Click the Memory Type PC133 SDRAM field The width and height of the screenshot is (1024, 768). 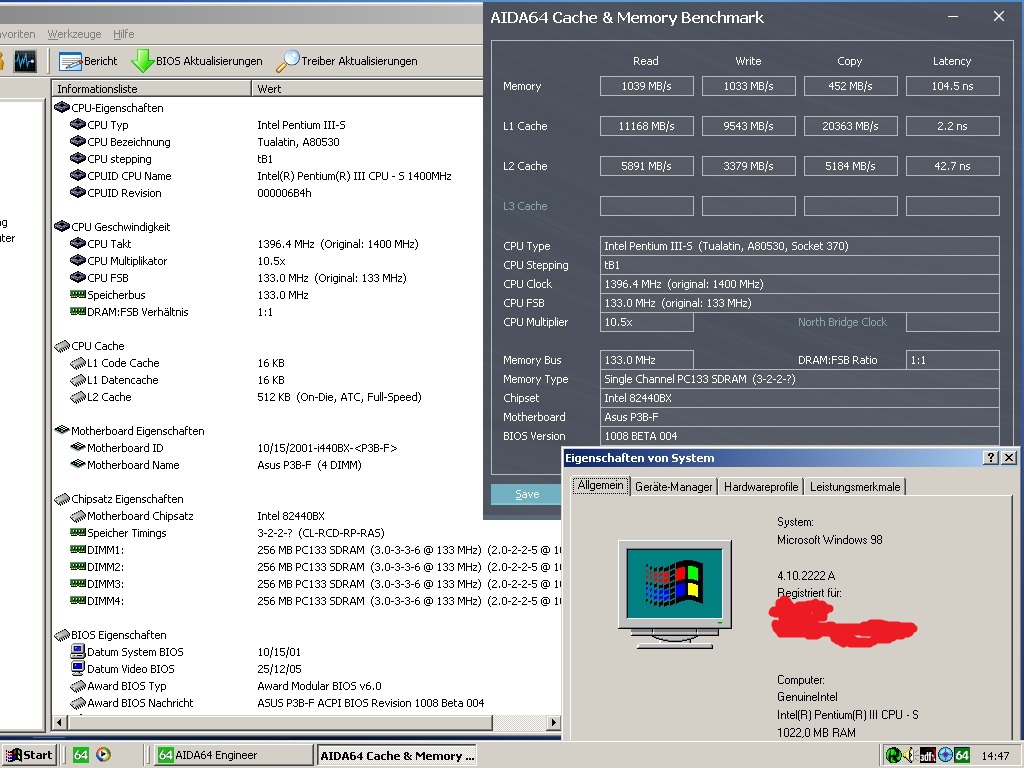799,379
